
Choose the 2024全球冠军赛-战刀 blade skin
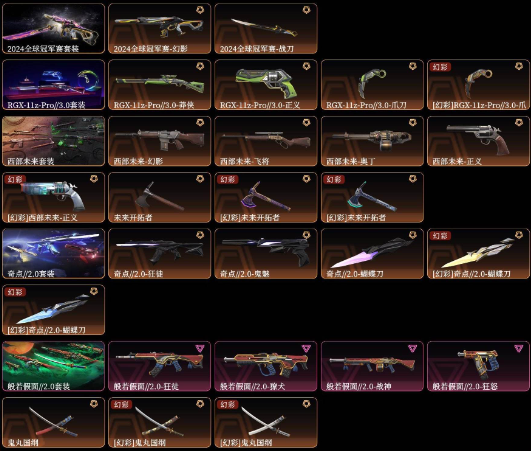[266, 28]
